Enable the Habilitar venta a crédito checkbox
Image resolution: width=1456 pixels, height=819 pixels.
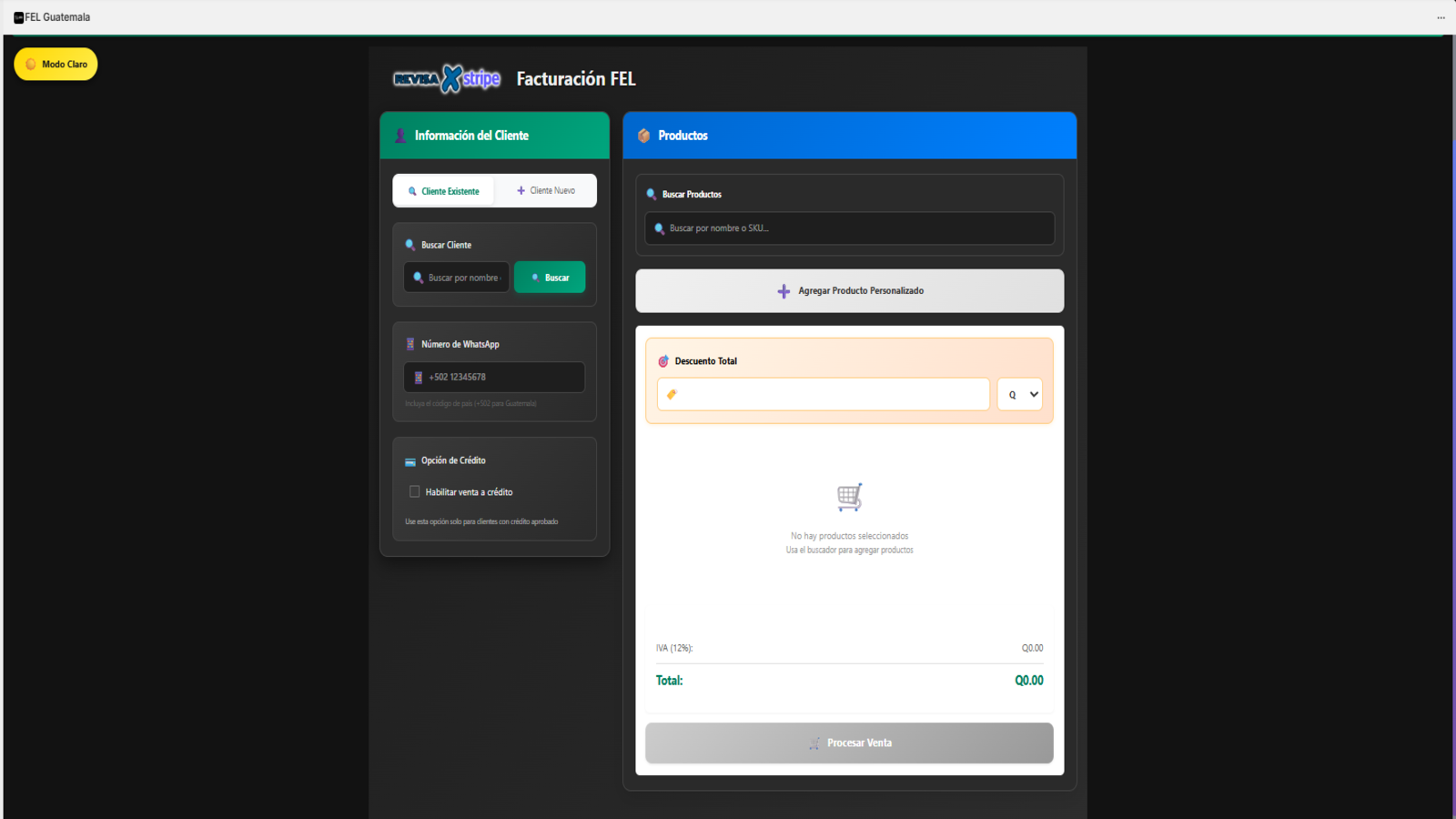(415, 491)
